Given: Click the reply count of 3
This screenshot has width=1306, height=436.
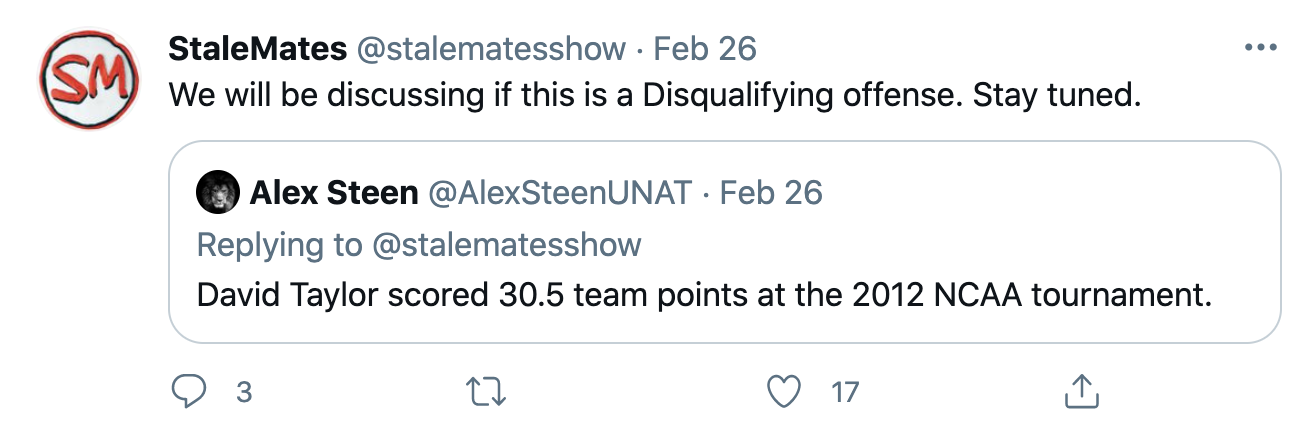Looking at the screenshot, I should 243,393.
